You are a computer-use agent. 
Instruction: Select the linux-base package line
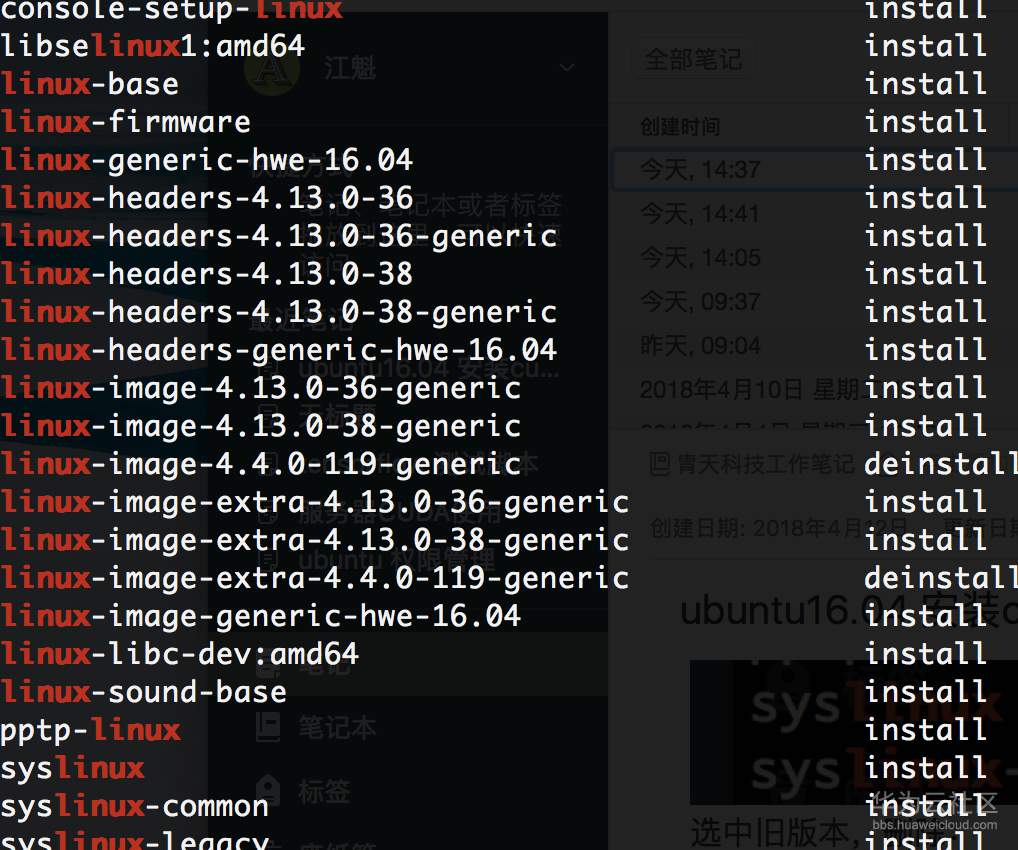(90, 84)
